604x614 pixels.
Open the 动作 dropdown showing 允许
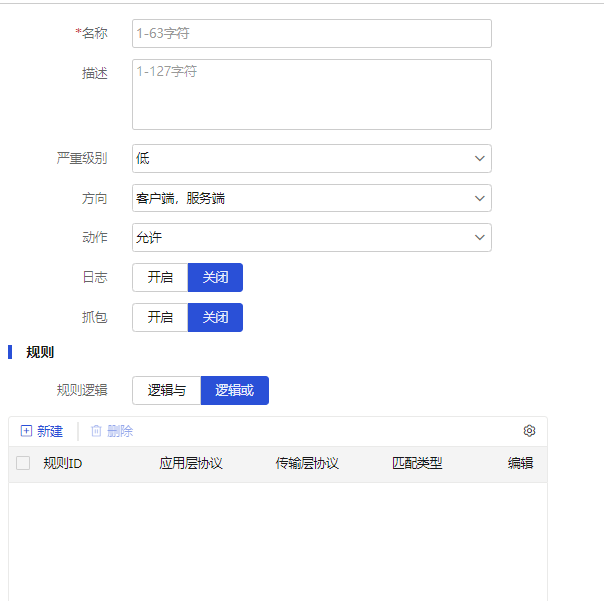[x=311, y=237]
